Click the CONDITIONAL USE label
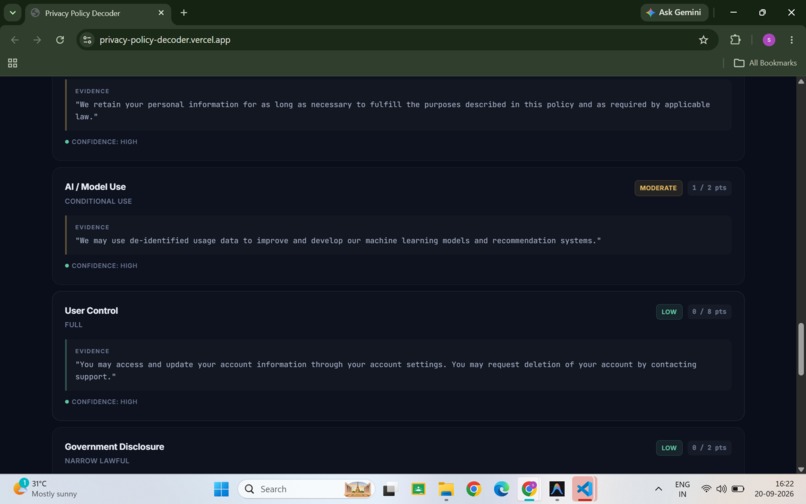 [98, 201]
